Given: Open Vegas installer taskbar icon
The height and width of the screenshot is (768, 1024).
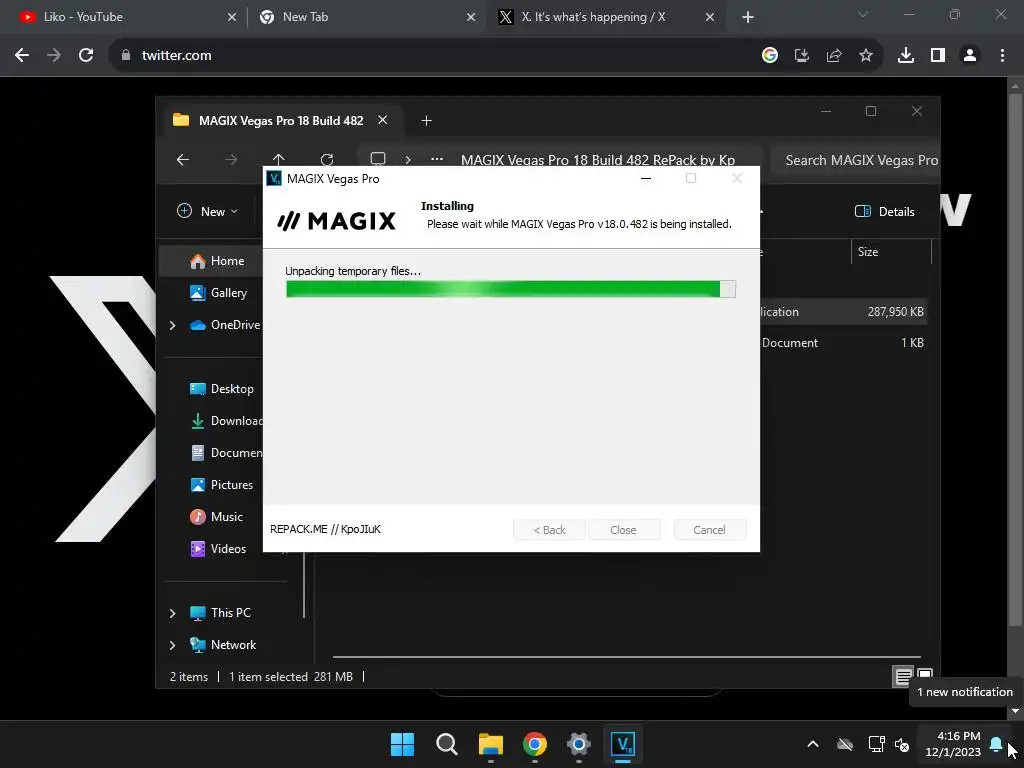Looking at the screenshot, I should (622, 744).
